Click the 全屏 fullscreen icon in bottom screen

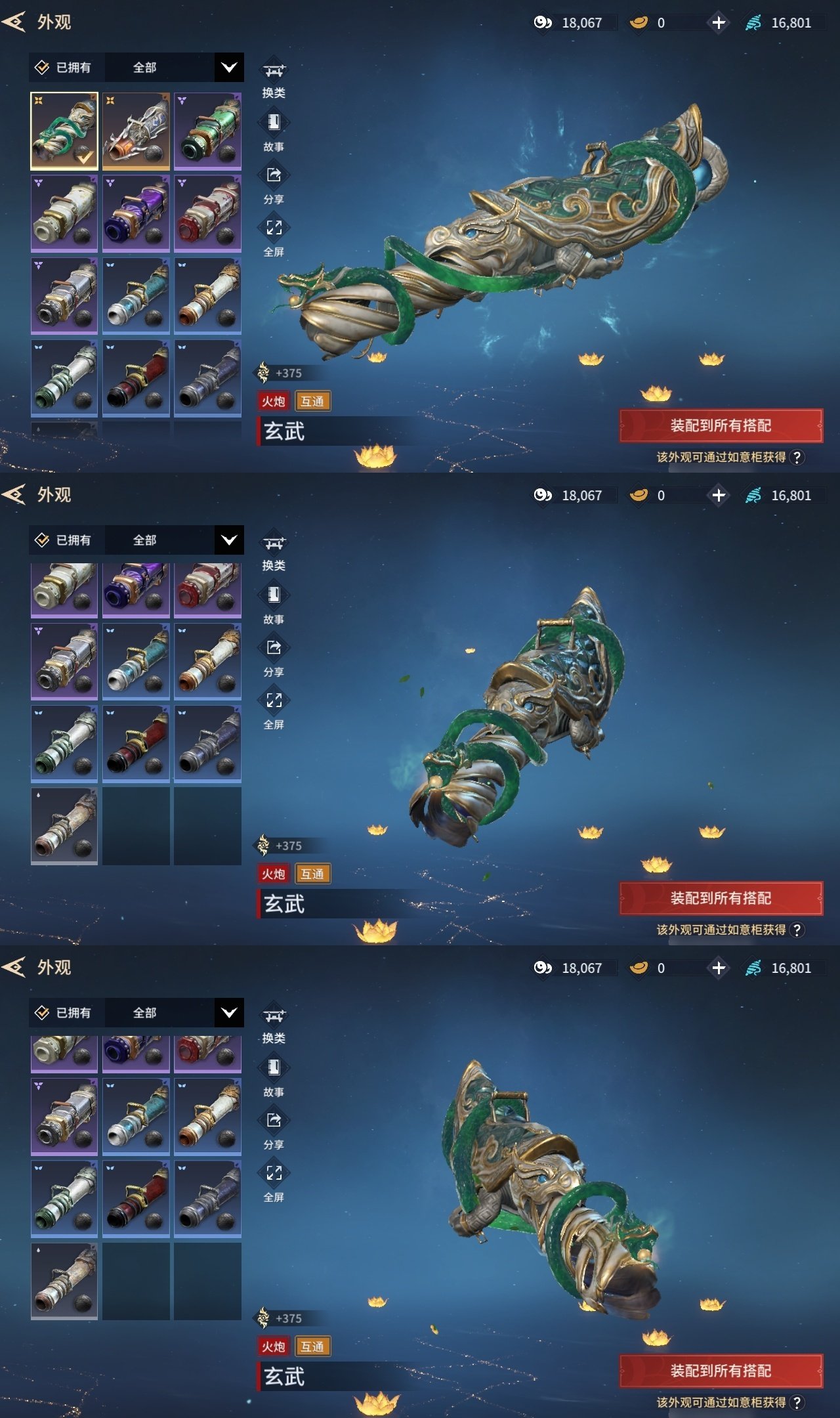coord(274,1173)
